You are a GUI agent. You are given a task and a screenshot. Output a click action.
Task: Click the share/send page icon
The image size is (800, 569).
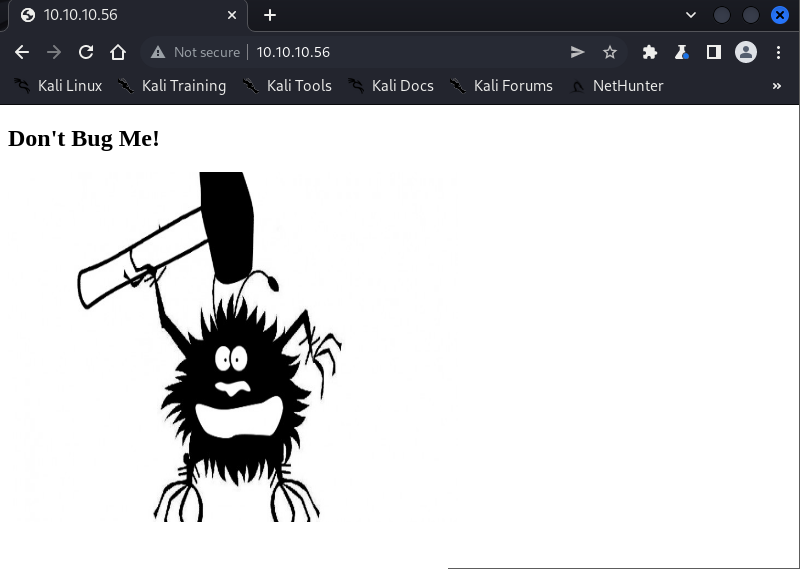coord(578,52)
